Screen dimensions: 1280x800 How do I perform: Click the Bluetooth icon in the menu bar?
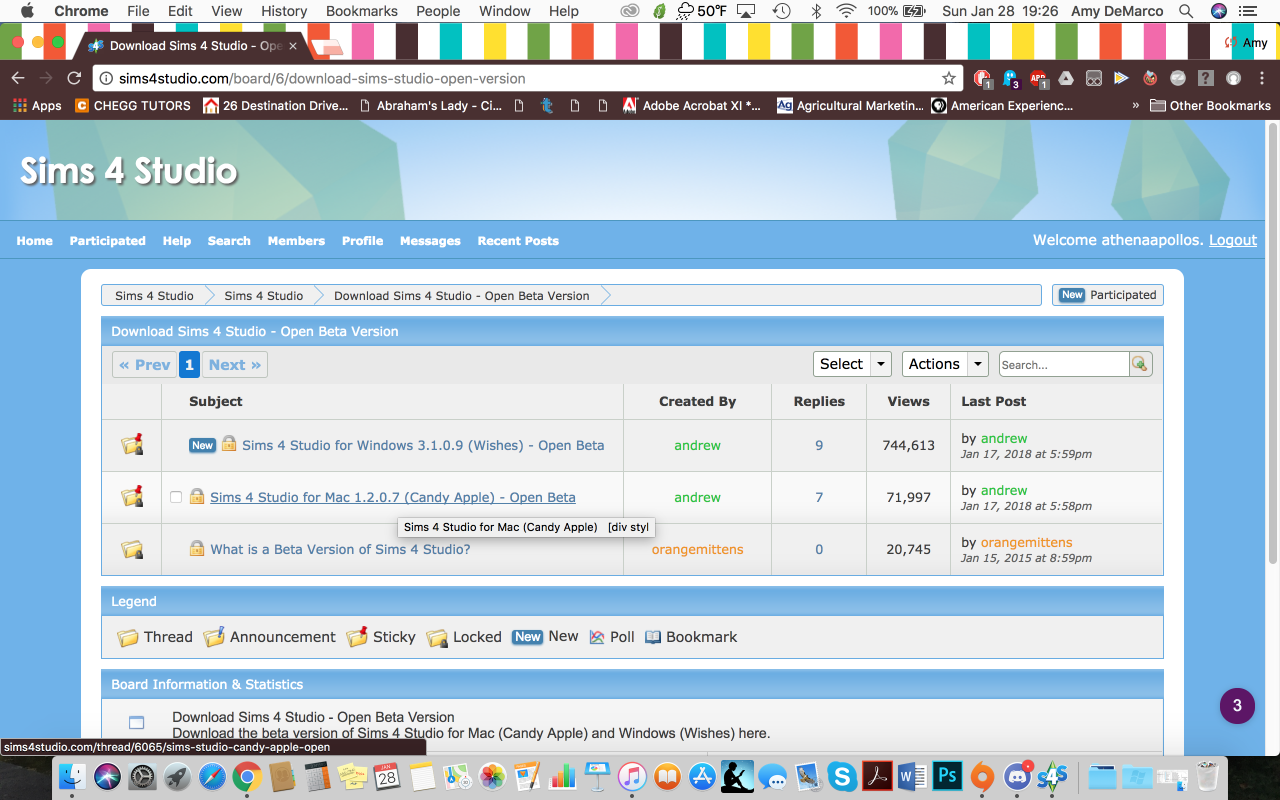816,11
